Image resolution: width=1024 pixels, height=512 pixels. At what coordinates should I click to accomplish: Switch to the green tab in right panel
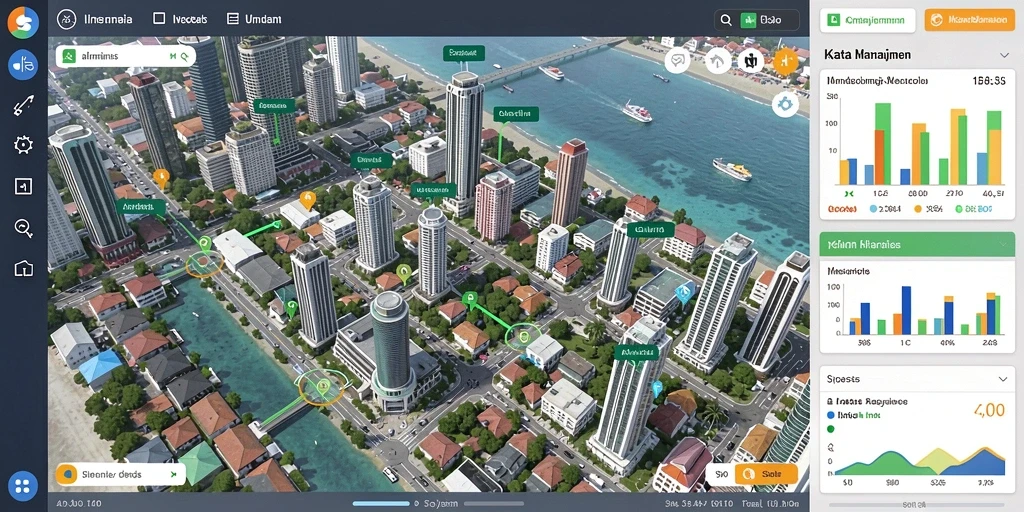coord(867,20)
